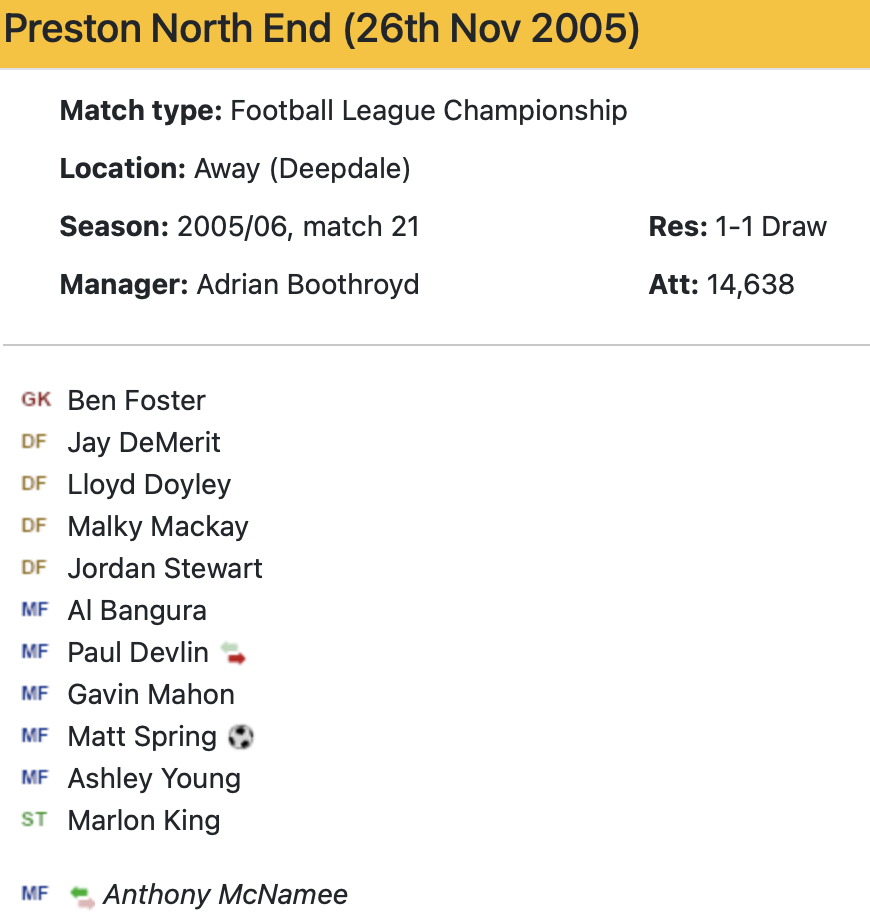Open Malky Mackay's profile
The width and height of the screenshot is (870, 916).
(158, 526)
